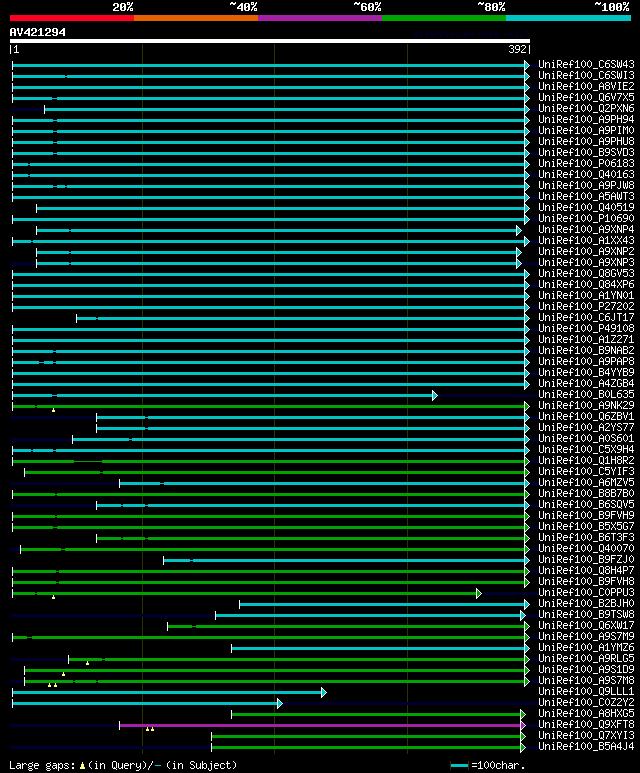640x773 pixels.
Task: Select hit UniRef100_C6JT17
Action: pos(586,317)
